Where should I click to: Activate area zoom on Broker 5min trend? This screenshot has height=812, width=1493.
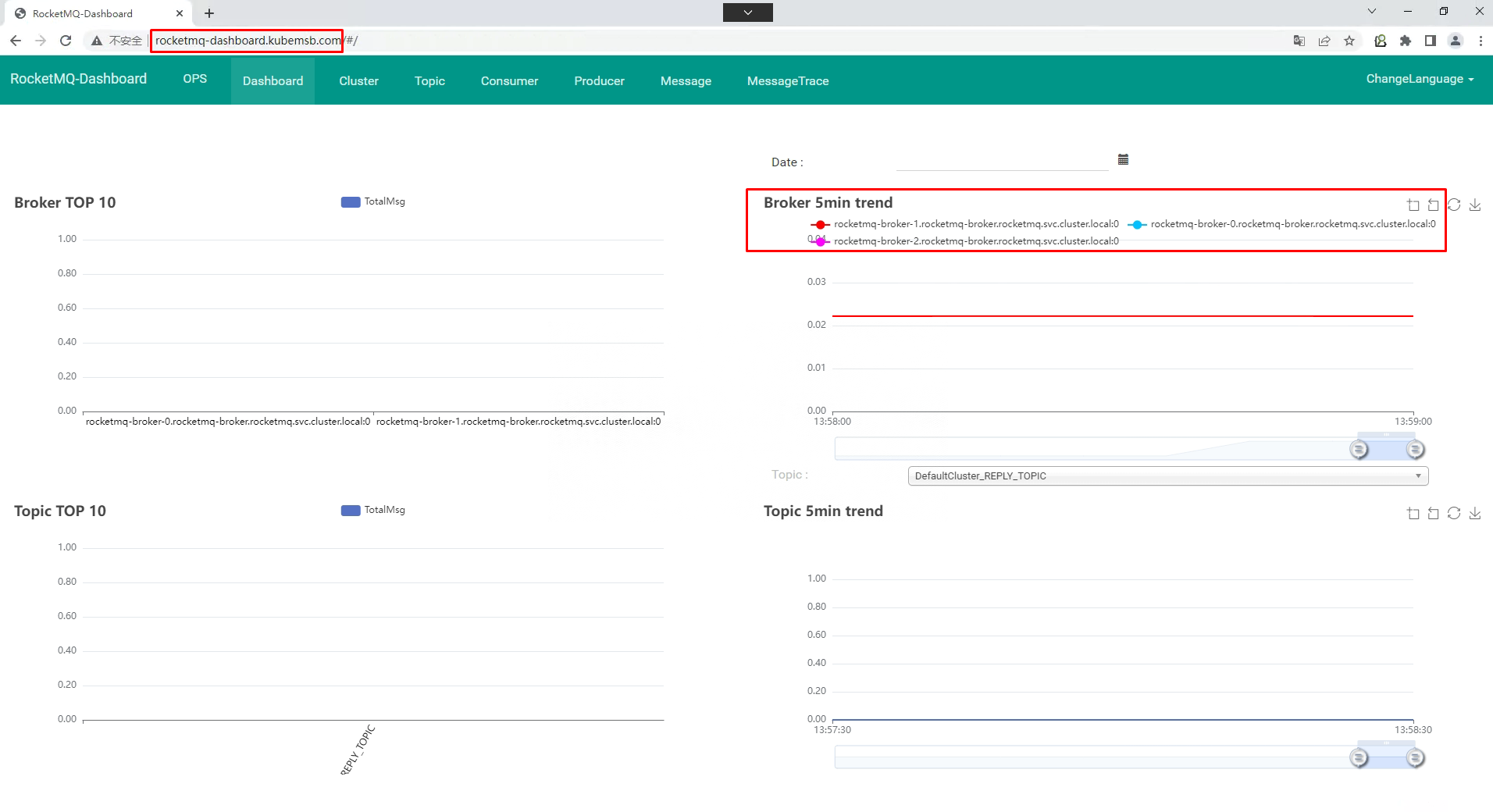[1413, 205]
